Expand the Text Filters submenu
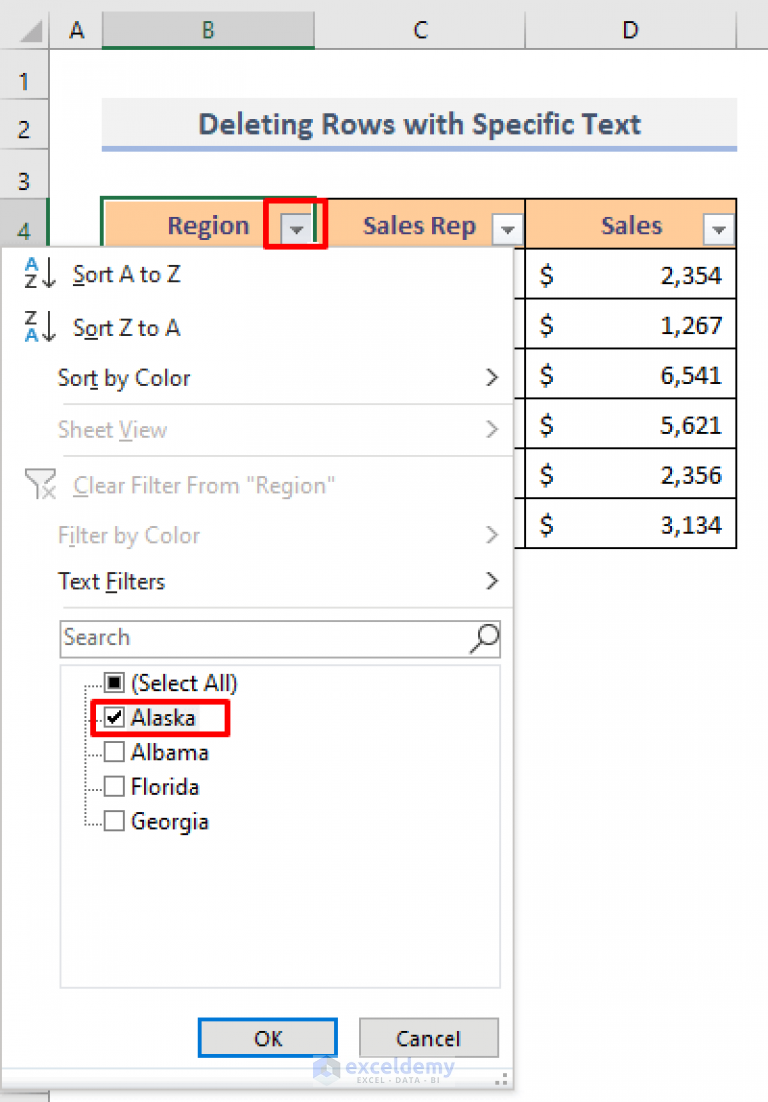 pos(278,582)
